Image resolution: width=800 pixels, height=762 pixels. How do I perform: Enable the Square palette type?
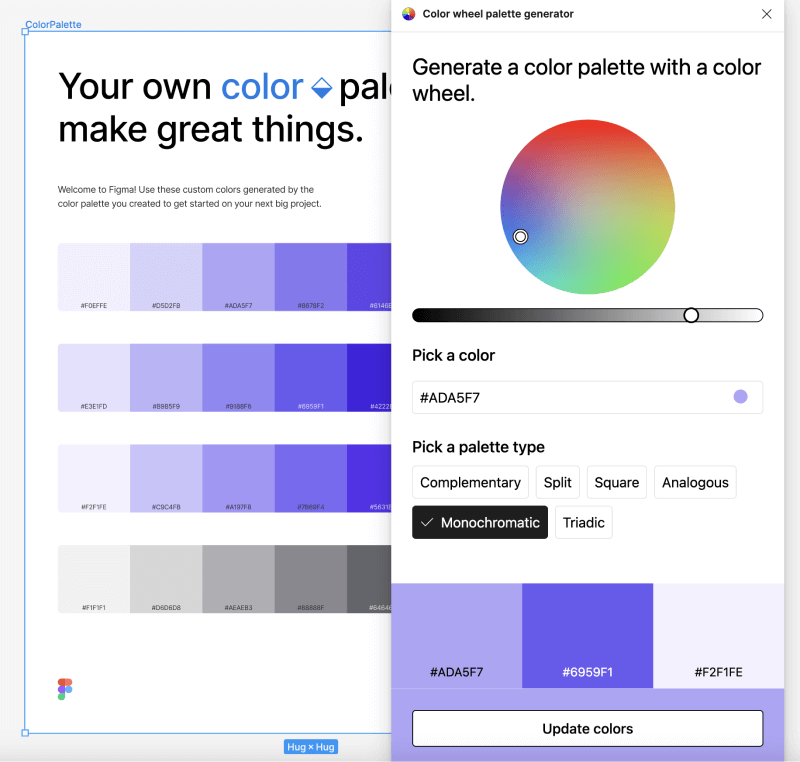pos(616,482)
